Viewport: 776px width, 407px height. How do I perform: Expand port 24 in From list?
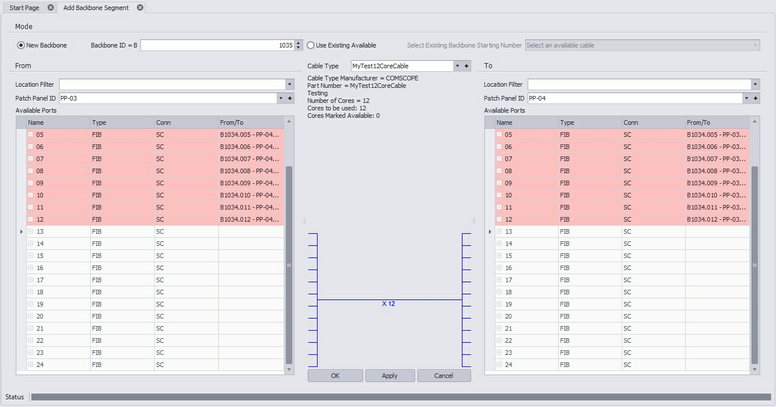30,364
